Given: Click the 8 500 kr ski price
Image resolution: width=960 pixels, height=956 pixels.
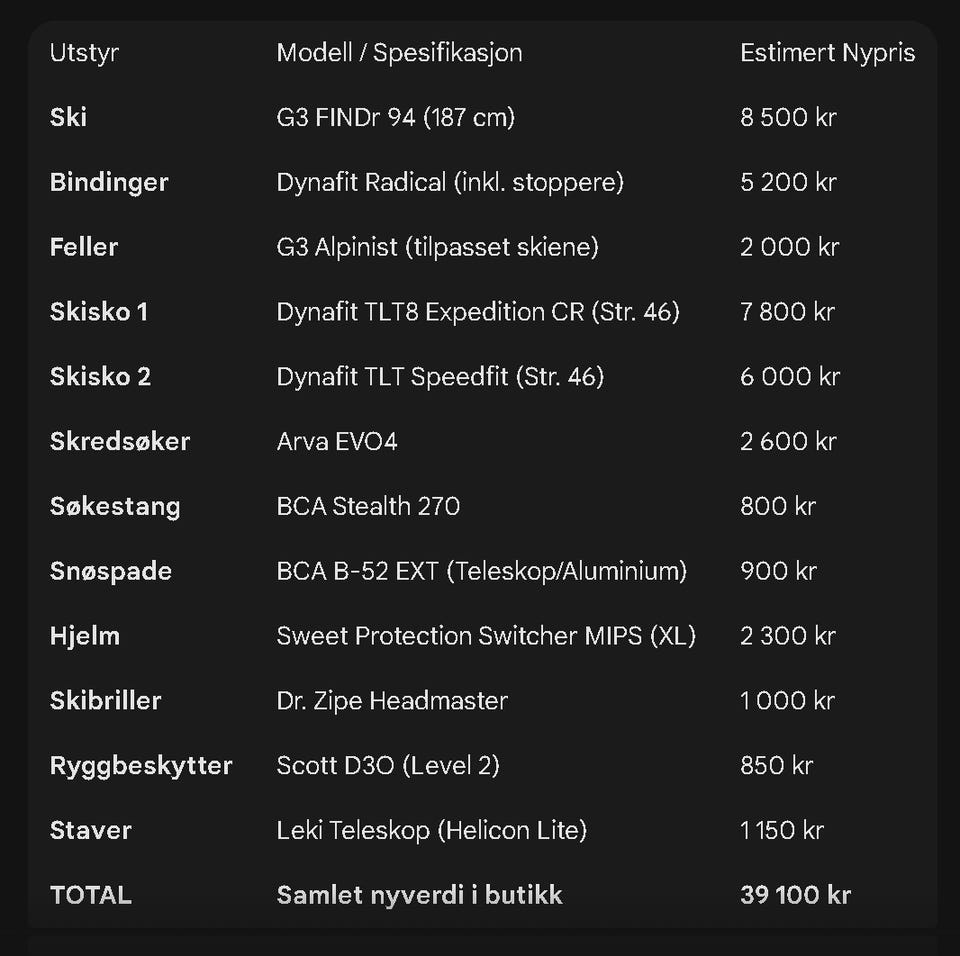Looking at the screenshot, I should click(x=788, y=118).
